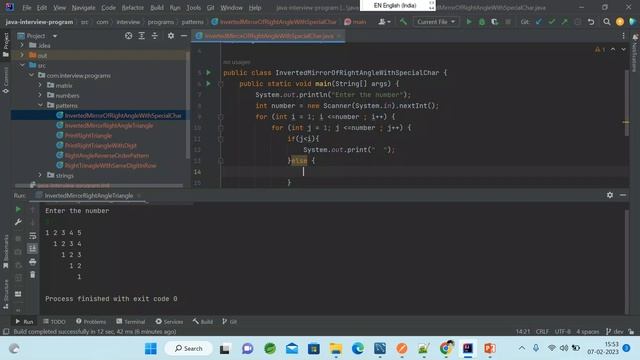640x360 pixels.
Task: Open the TODO tool window button
Action: pos(54,322)
